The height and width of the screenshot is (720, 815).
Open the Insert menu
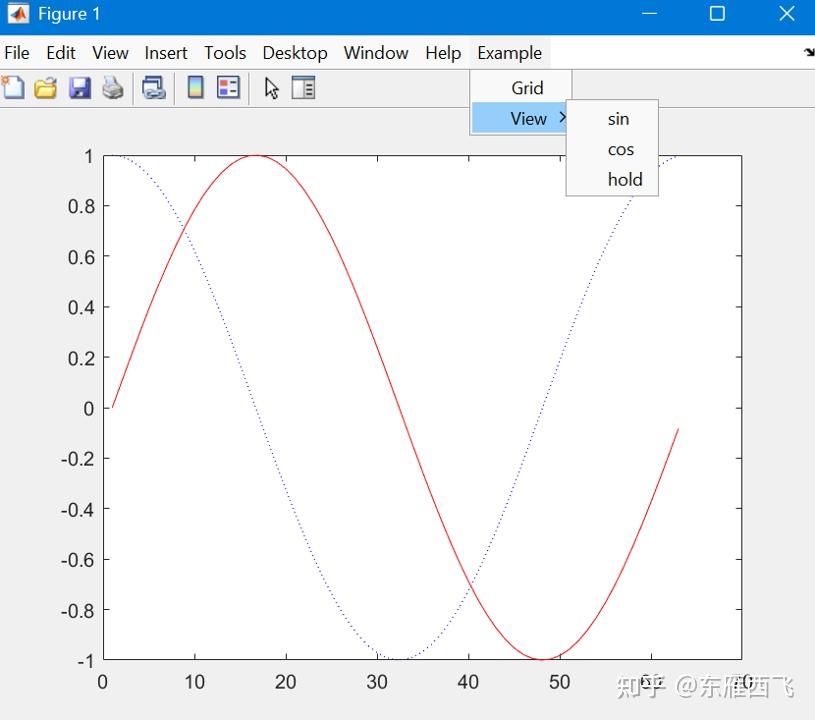point(166,53)
